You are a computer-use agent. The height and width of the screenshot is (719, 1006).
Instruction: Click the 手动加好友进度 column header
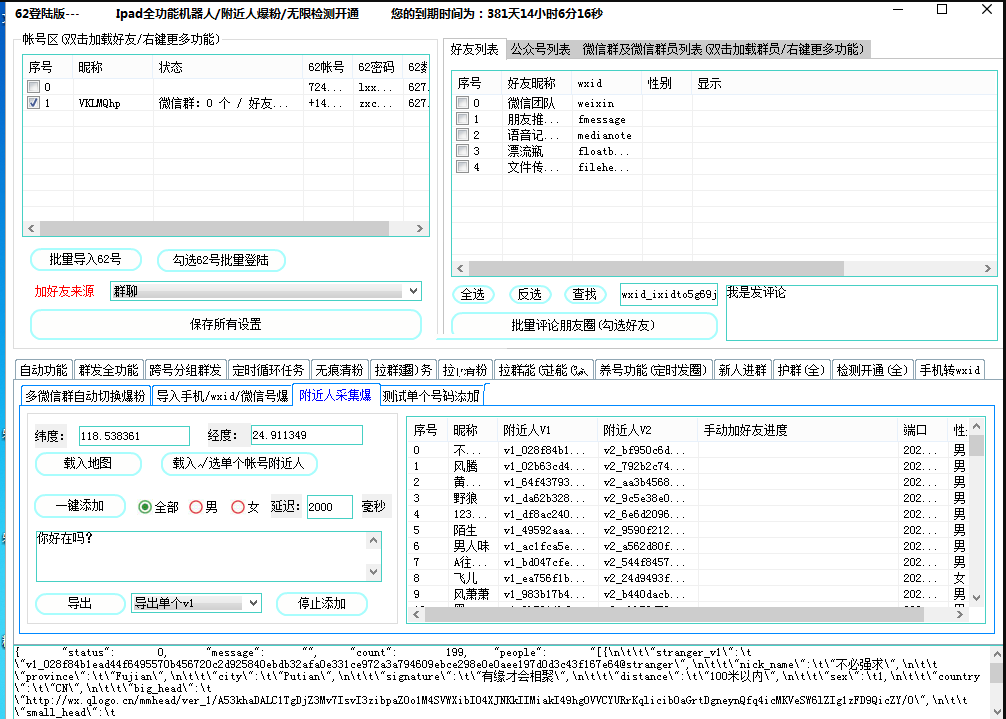coord(797,430)
